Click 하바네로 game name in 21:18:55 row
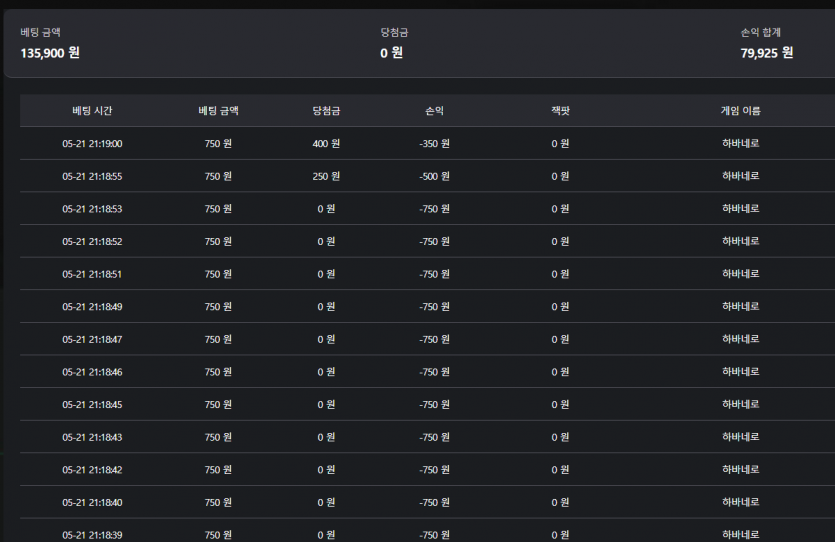The height and width of the screenshot is (542, 835). tap(740, 176)
